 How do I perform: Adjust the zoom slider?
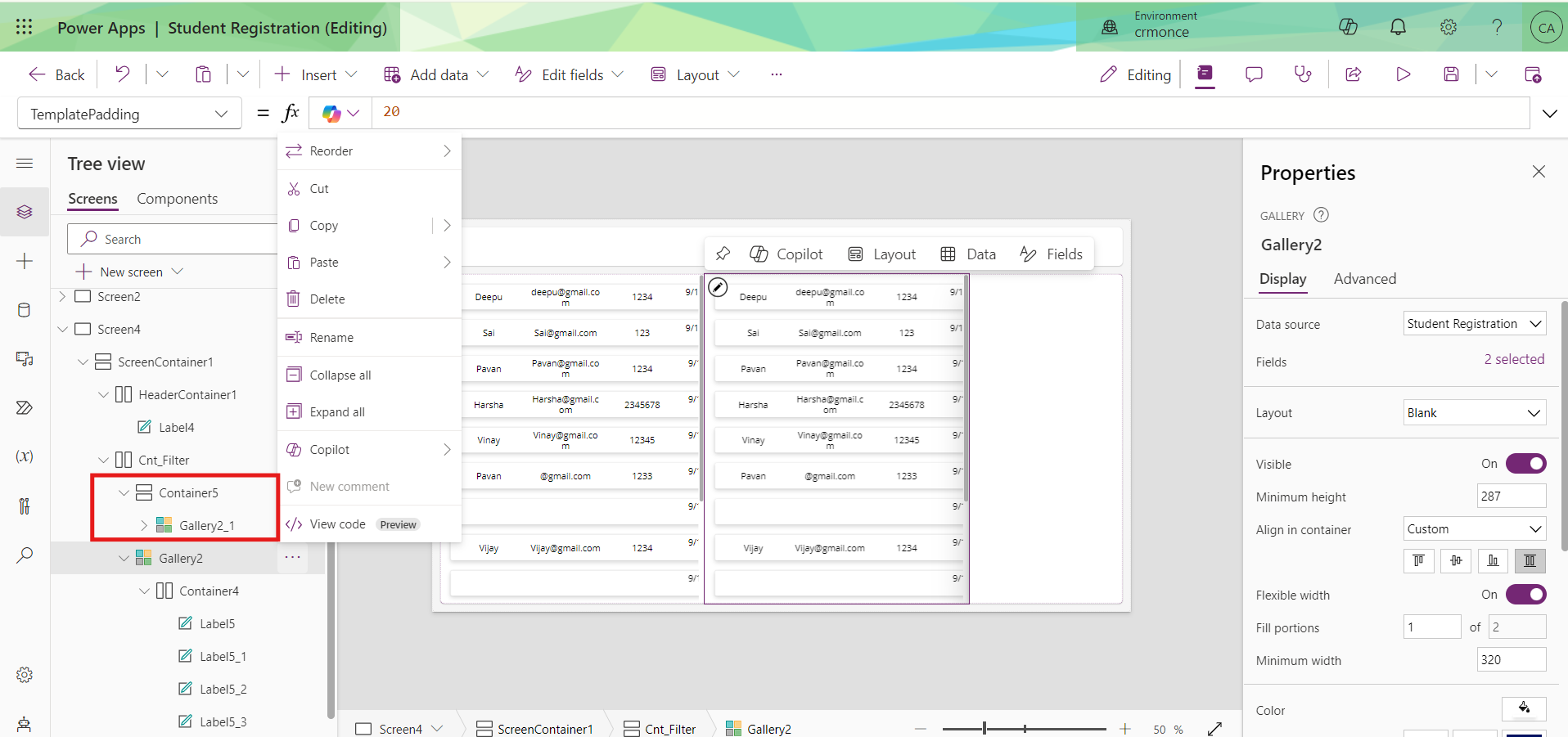click(x=1024, y=728)
